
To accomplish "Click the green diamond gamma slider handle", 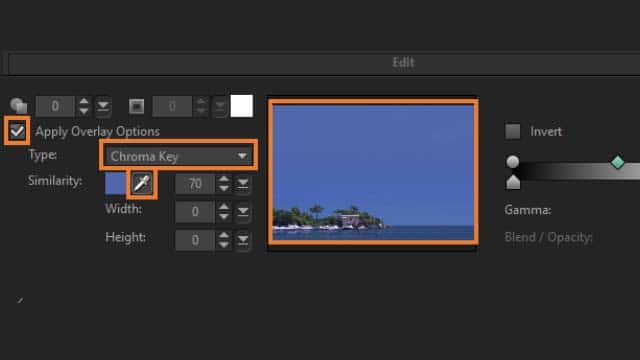I will pos(617,162).
